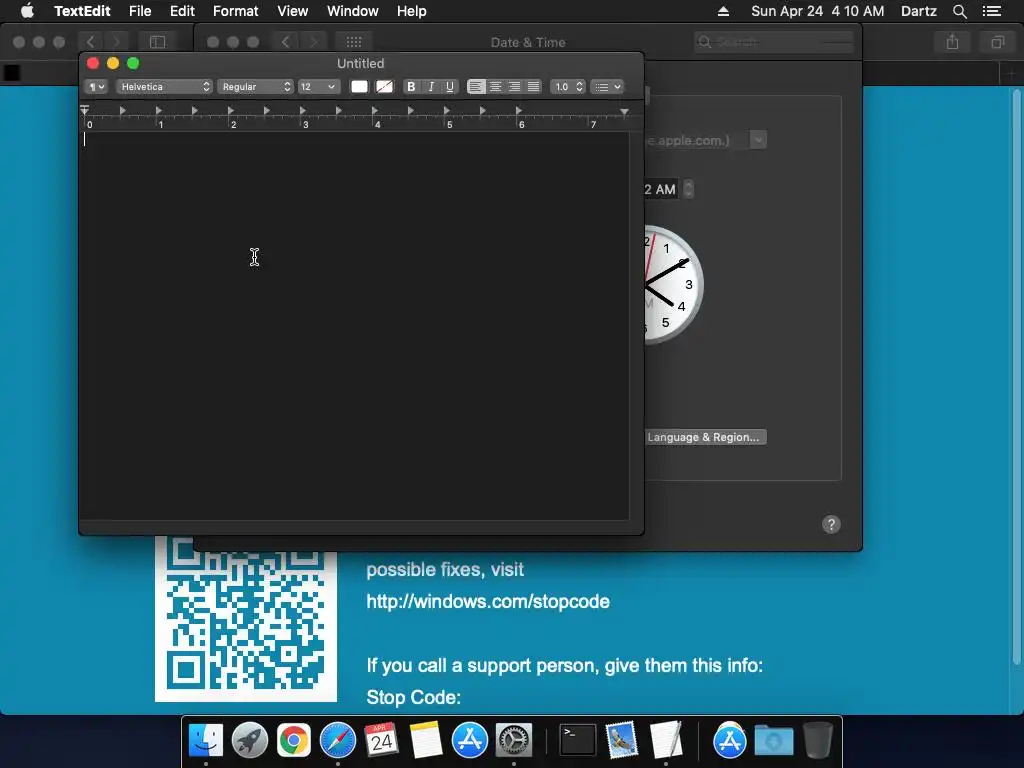
Task: Open time server dropdown in Date & Time
Action: (758, 140)
